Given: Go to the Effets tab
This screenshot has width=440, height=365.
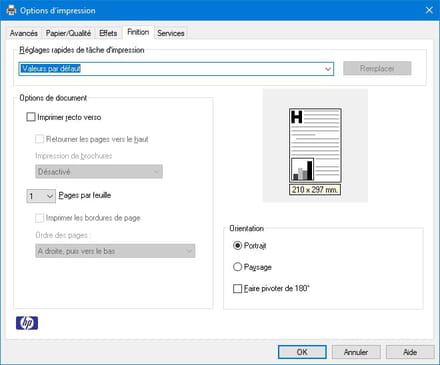Looking at the screenshot, I should 108,33.
